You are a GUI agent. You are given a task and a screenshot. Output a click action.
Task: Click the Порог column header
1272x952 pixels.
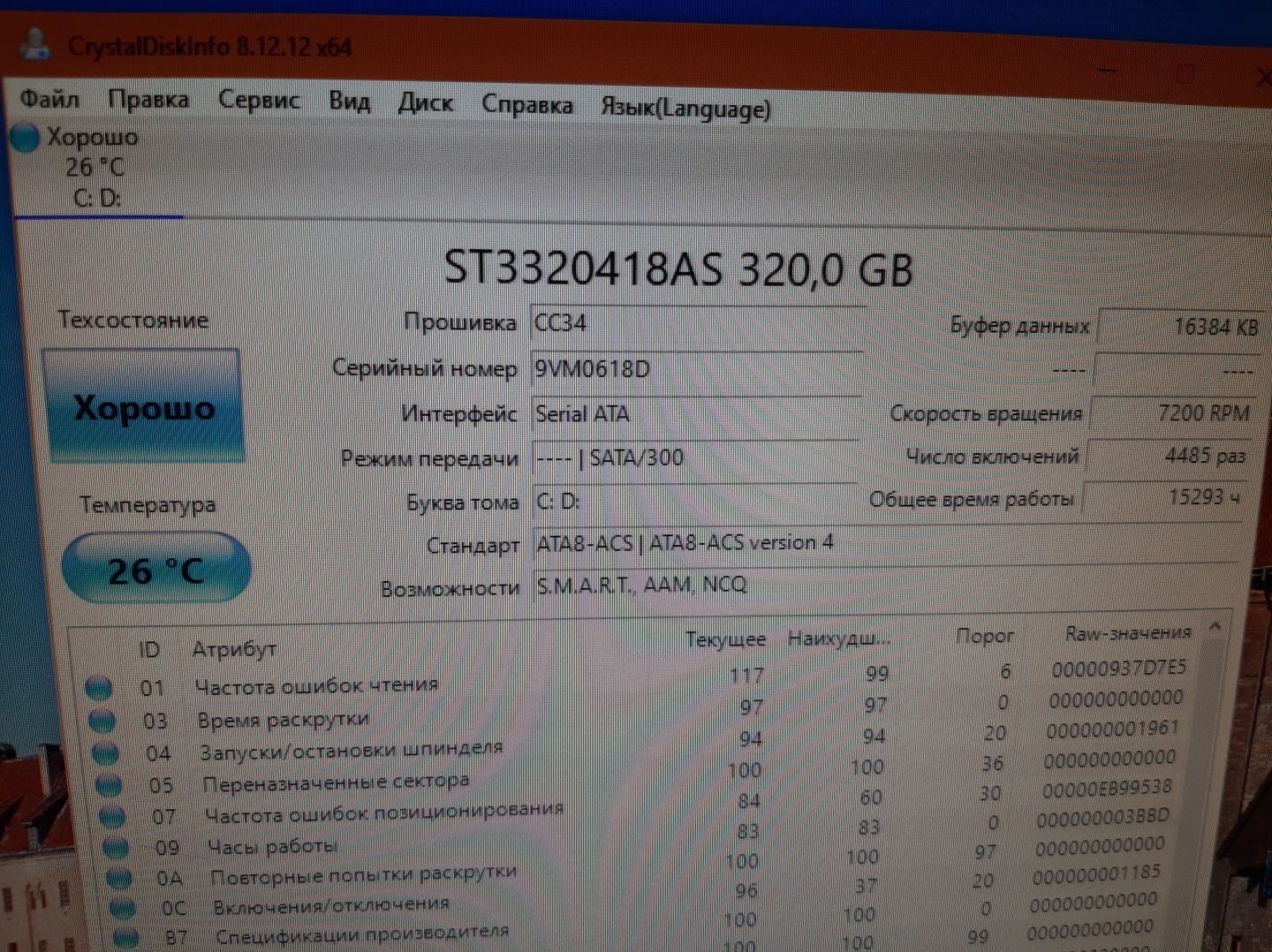(985, 636)
